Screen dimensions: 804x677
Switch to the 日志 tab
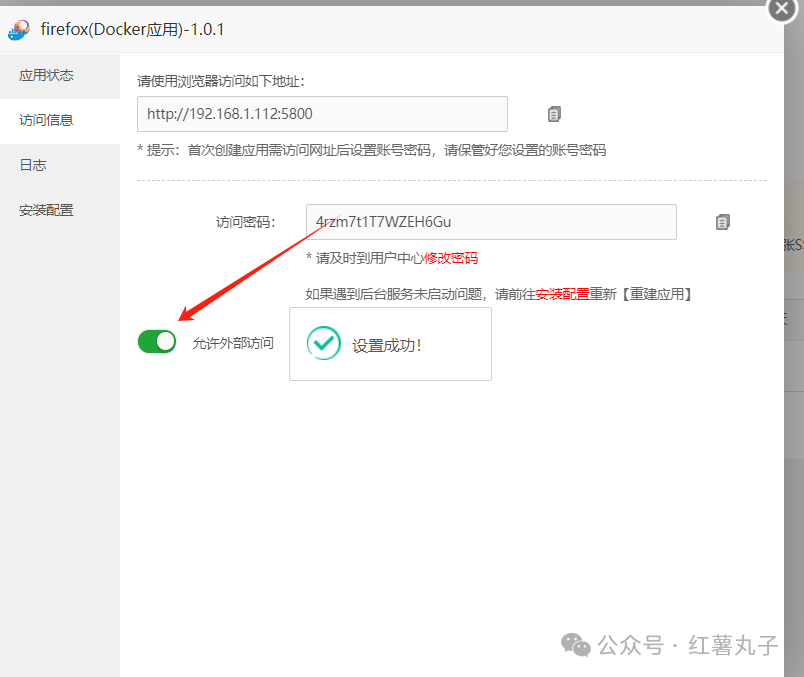33,165
